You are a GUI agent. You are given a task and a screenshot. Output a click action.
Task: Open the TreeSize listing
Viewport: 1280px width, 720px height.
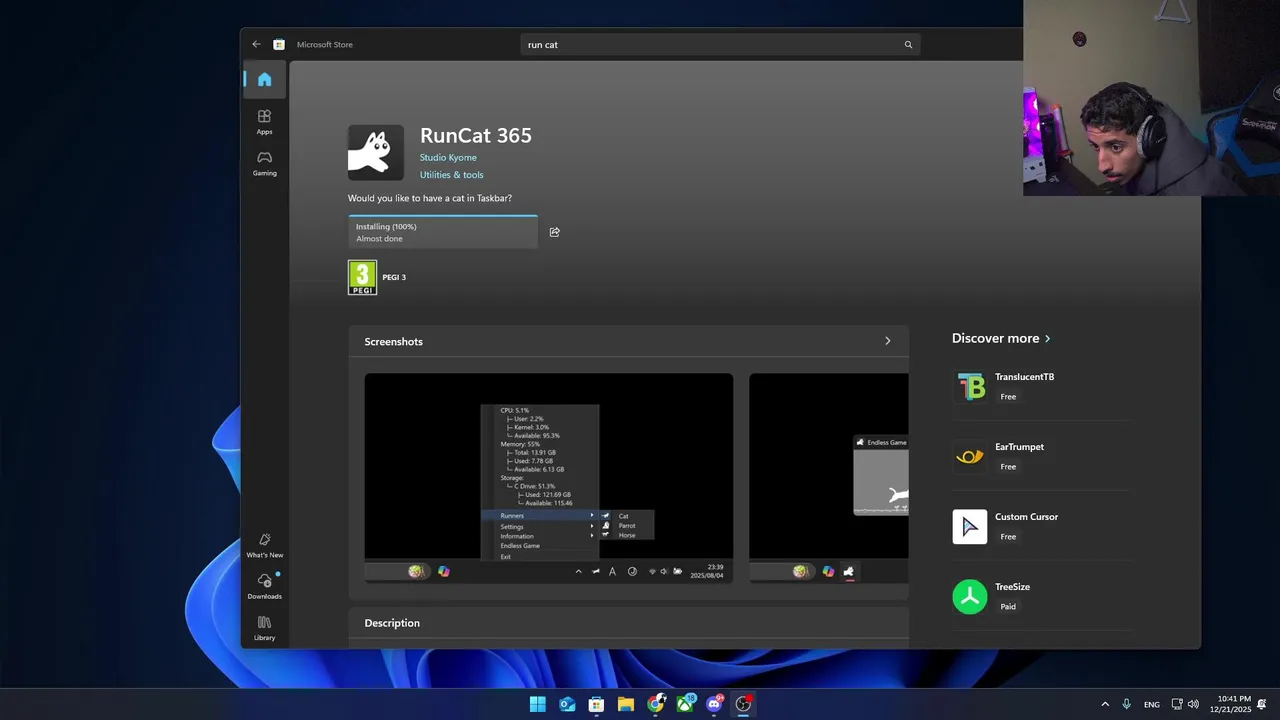point(1043,596)
